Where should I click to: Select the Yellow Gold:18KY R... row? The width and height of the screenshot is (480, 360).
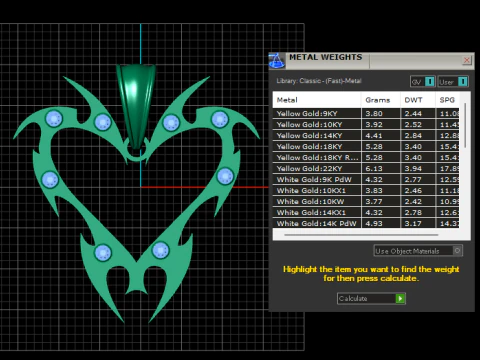[x=366, y=157]
